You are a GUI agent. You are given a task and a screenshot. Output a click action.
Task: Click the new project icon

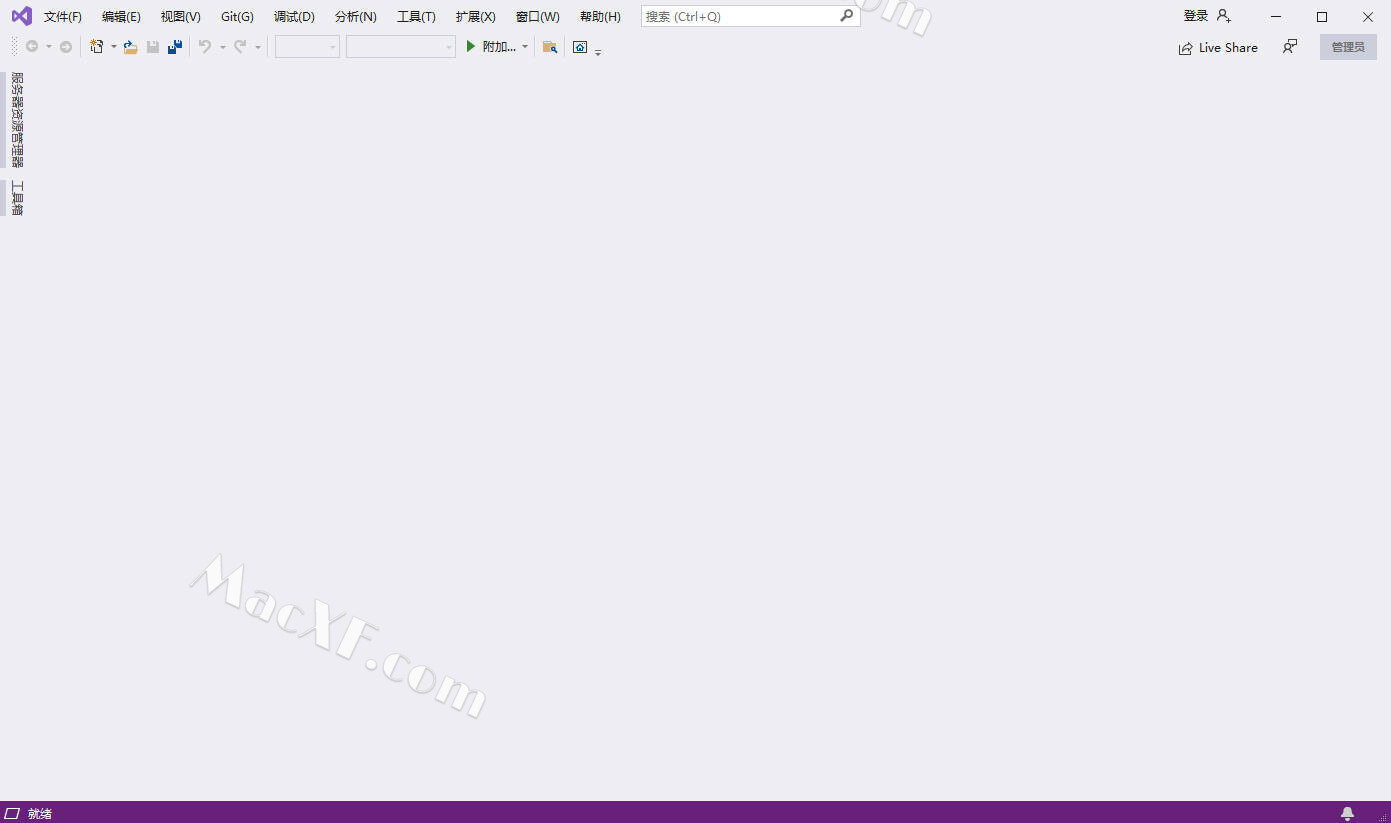click(97, 47)
